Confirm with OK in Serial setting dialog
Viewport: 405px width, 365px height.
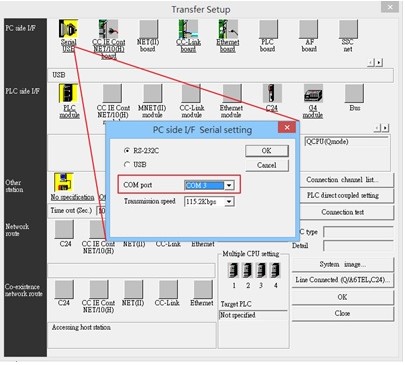tap(267, 151)
